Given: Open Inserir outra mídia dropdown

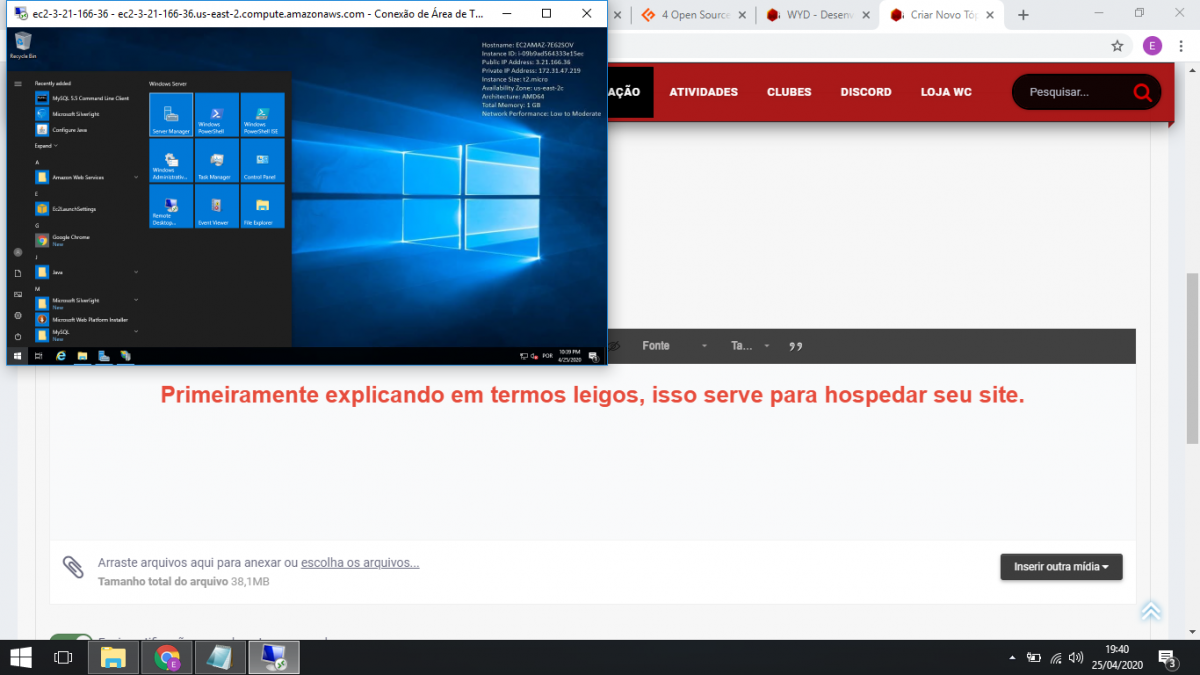Looking at the screenshot, I should [1061, 567].
